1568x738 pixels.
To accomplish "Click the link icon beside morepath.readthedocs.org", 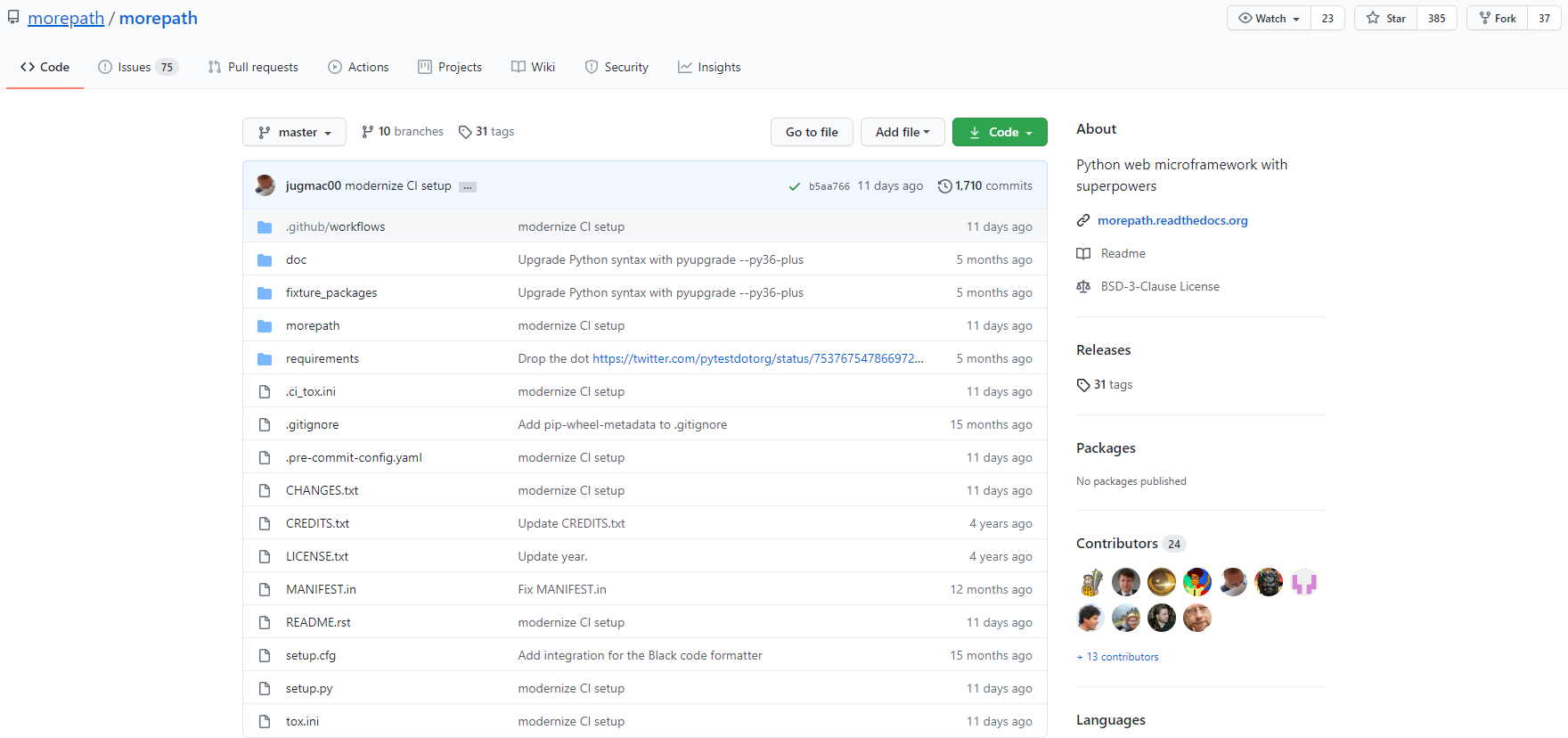I will (x=1083, y=221).
